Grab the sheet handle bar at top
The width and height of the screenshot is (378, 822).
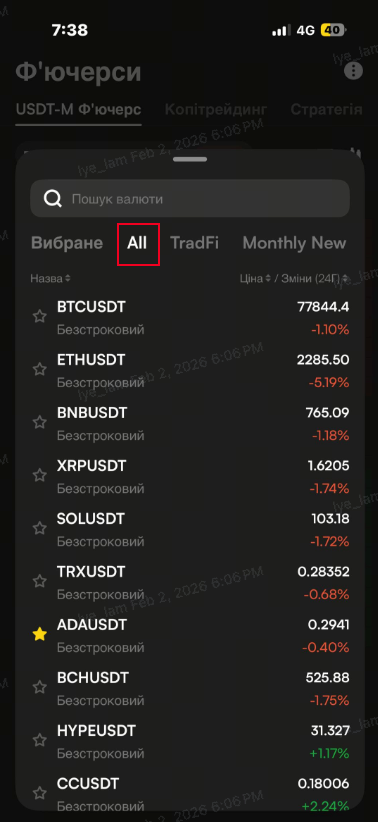190,159
